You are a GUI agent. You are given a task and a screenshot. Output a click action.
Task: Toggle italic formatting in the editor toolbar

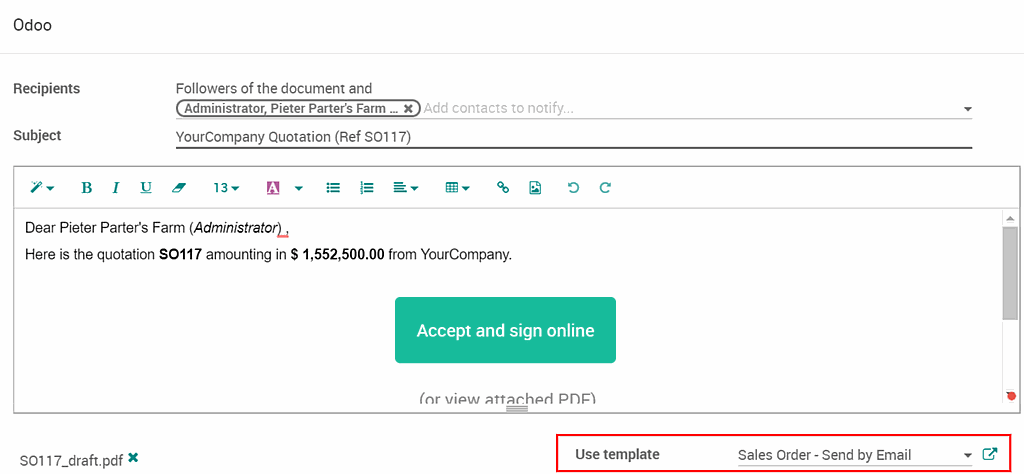(x=116, y=188)
